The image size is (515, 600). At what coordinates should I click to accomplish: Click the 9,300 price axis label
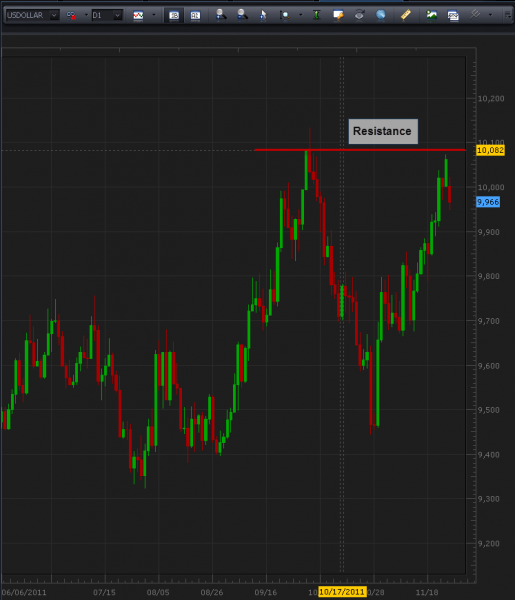489,499
